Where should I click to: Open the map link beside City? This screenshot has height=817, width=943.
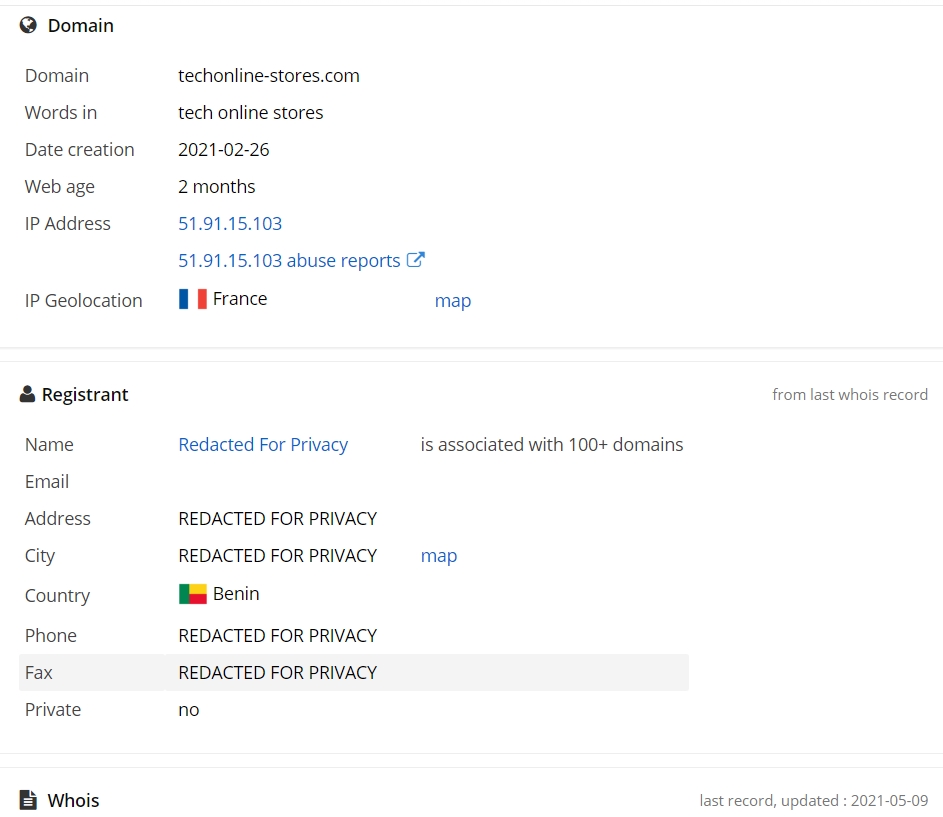(439, 556)
